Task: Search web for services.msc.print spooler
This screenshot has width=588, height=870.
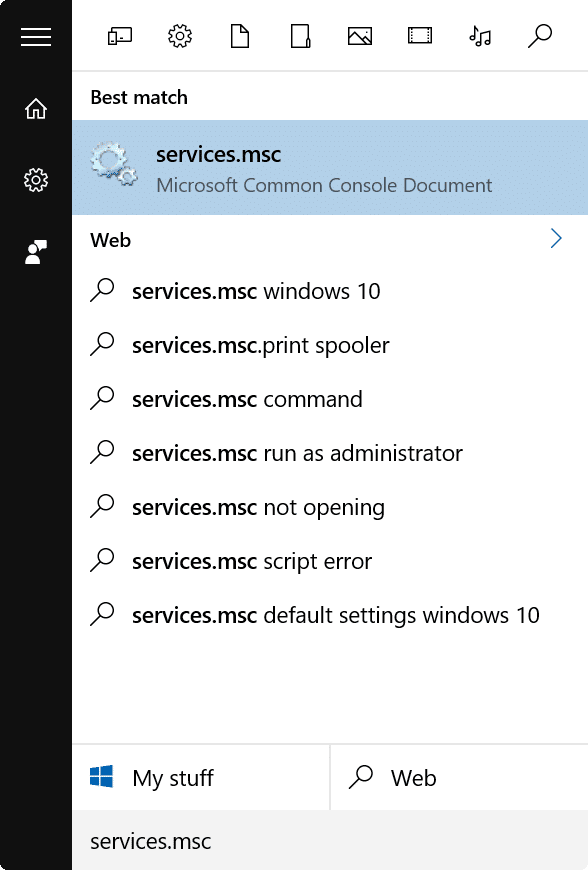Action: tap(330, 345)
